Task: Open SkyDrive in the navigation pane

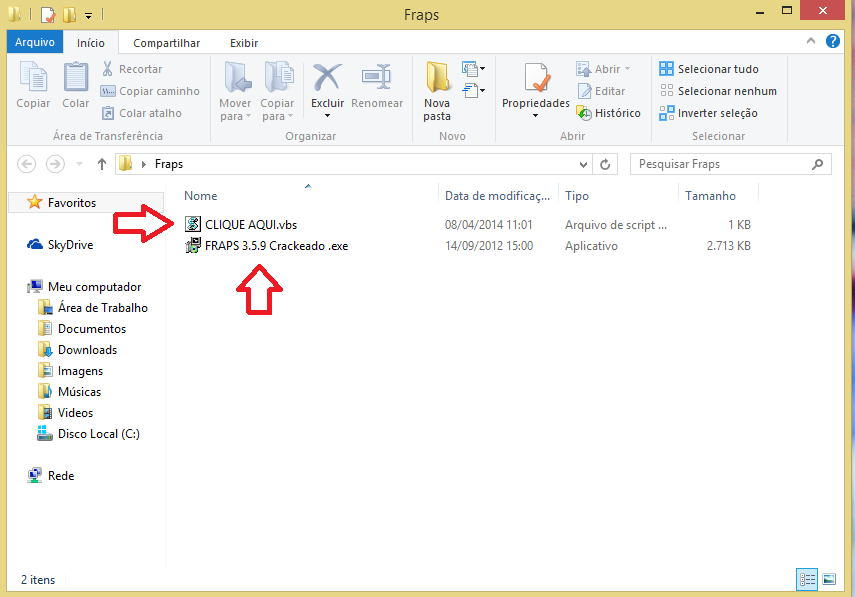Action: (60, 245)
